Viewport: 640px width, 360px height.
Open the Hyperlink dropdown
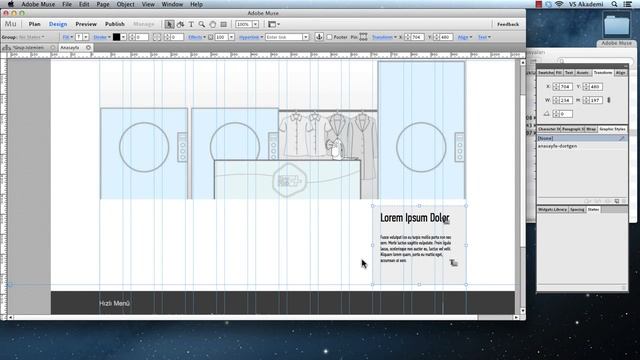(x=251, y=37)
